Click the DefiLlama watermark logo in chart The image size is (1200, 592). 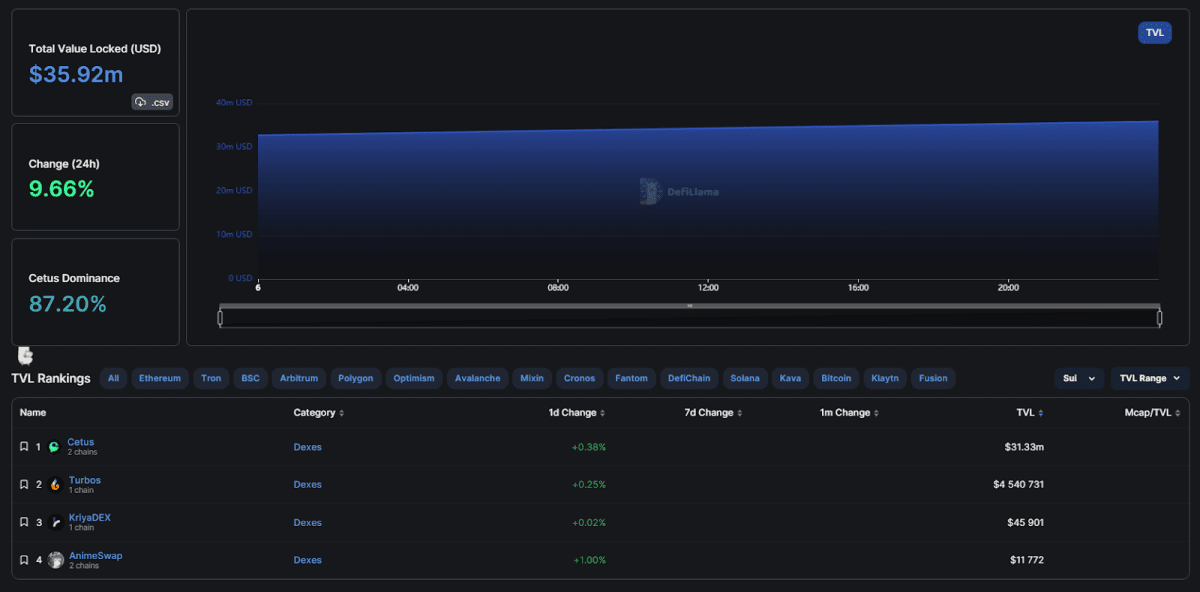[x=679, y=191]
